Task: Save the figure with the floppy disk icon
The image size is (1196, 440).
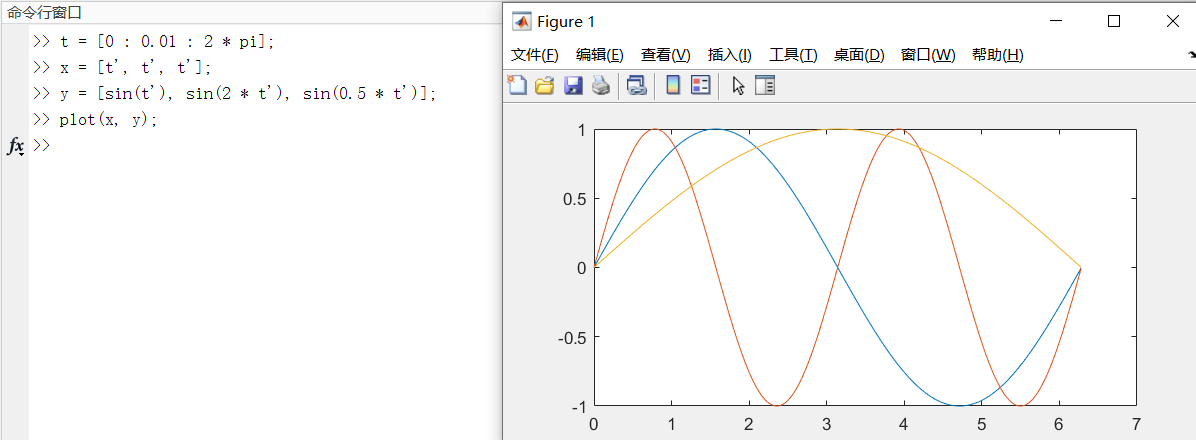Action: click(573, 85)
